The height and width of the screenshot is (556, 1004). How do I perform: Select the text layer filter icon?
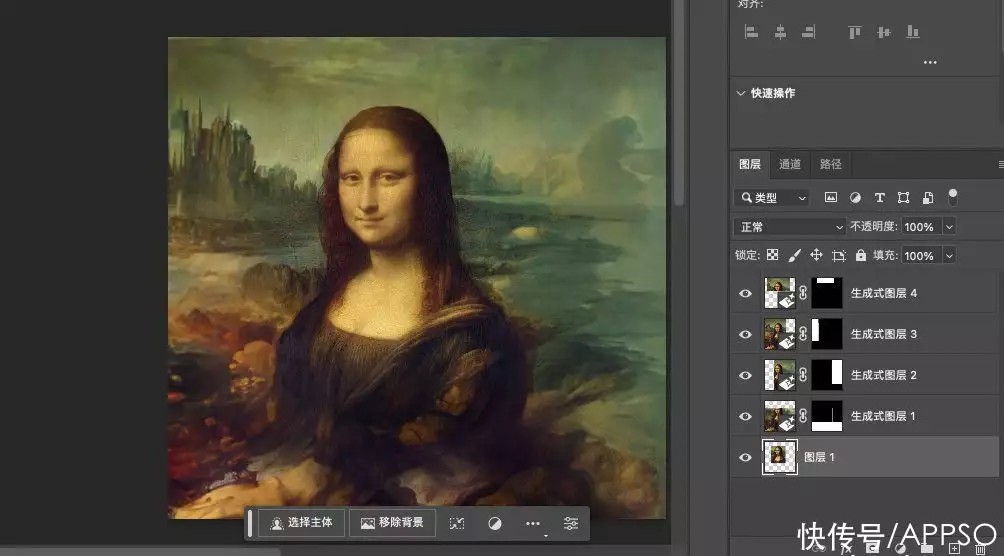879,198
